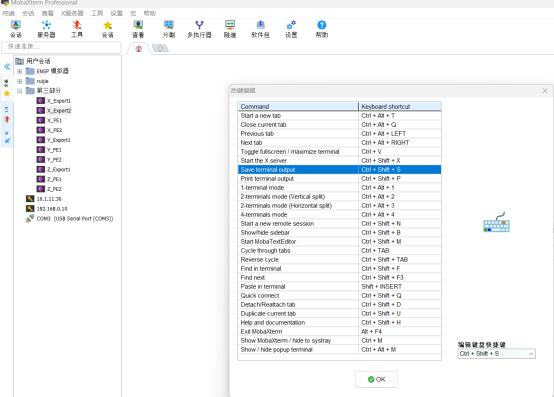Open the X服务器 menu
The width and height of the screenshot is (554, 397).
pyautogui.click(x=72, y=13)
